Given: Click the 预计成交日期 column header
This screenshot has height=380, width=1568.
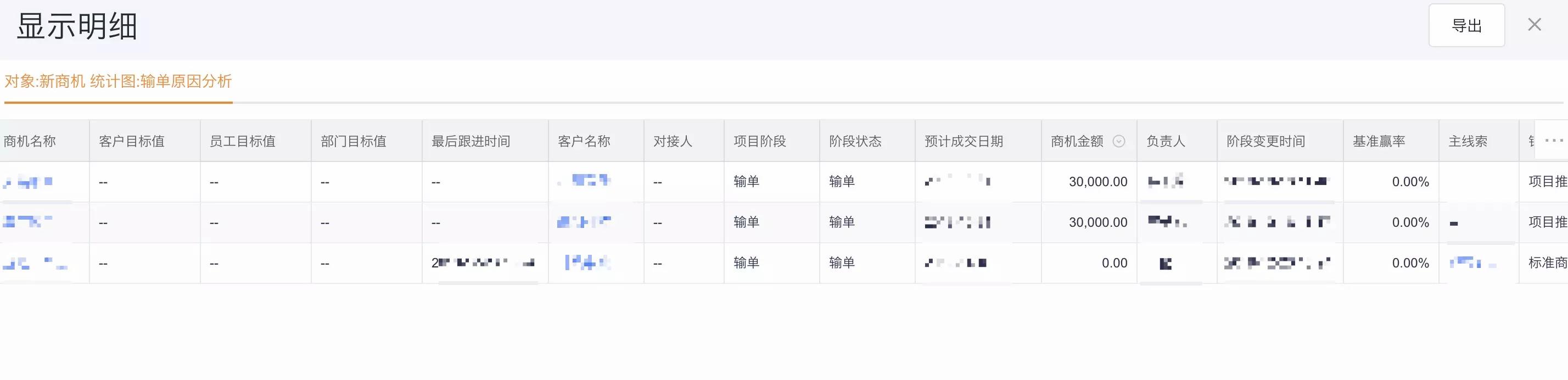Looking at the screenshot, I should pos(964,141).
